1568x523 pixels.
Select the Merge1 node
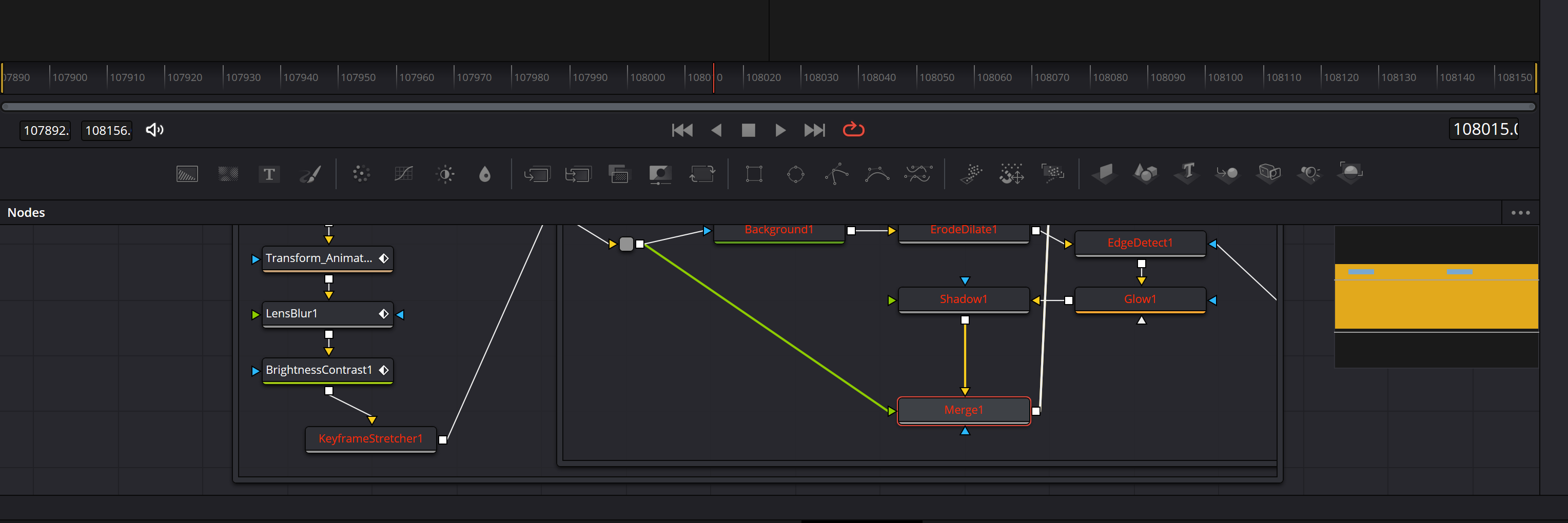964,411
